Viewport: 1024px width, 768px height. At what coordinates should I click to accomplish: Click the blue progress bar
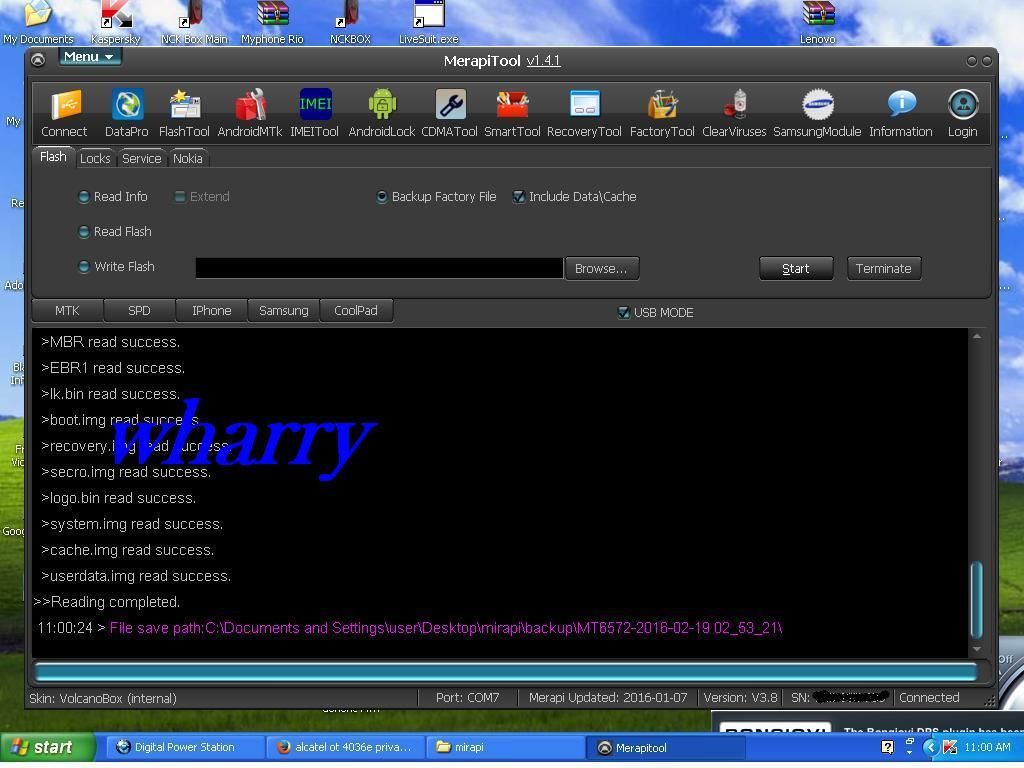(x=505, y=672)
